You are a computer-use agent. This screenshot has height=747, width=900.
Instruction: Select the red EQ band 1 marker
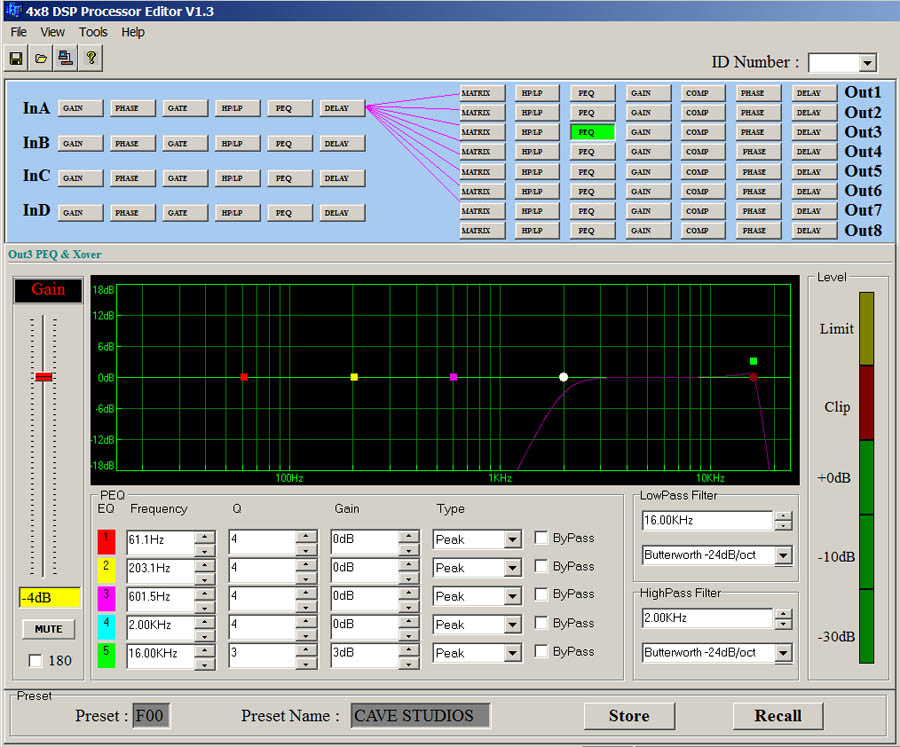pyautogui.click(x=244, y=377)
